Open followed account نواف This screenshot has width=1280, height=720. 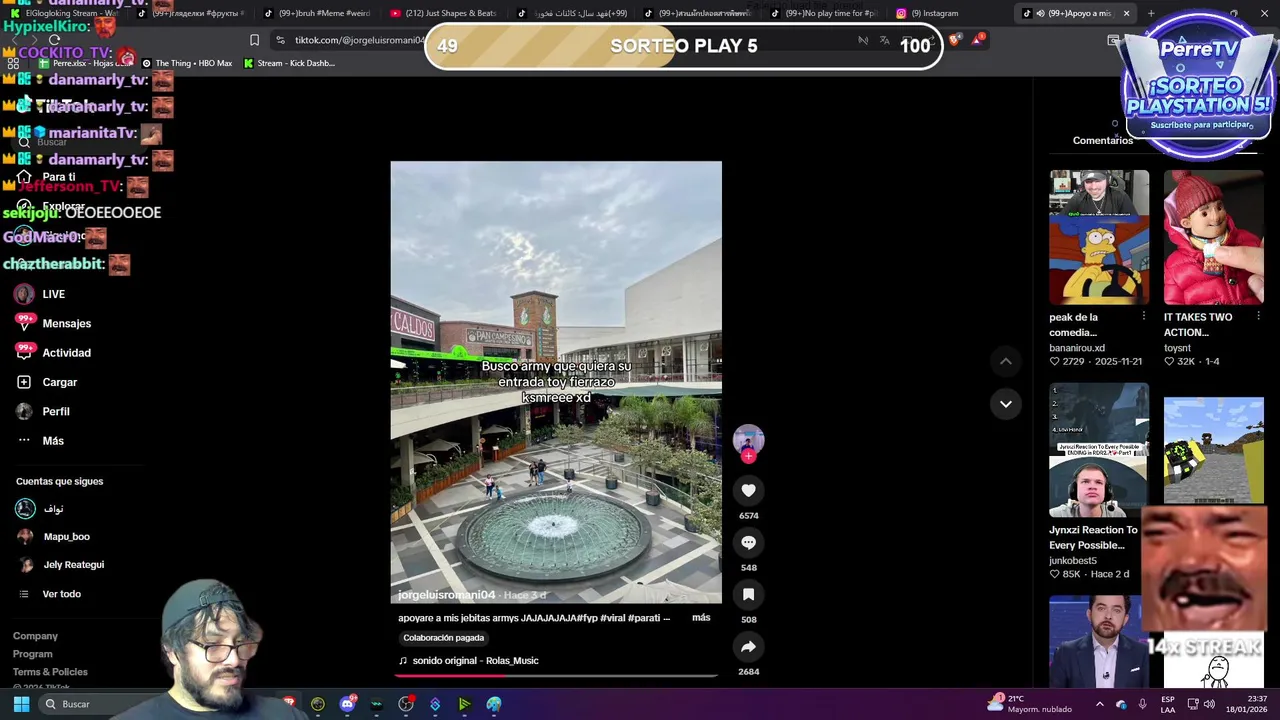click(53, 509)
